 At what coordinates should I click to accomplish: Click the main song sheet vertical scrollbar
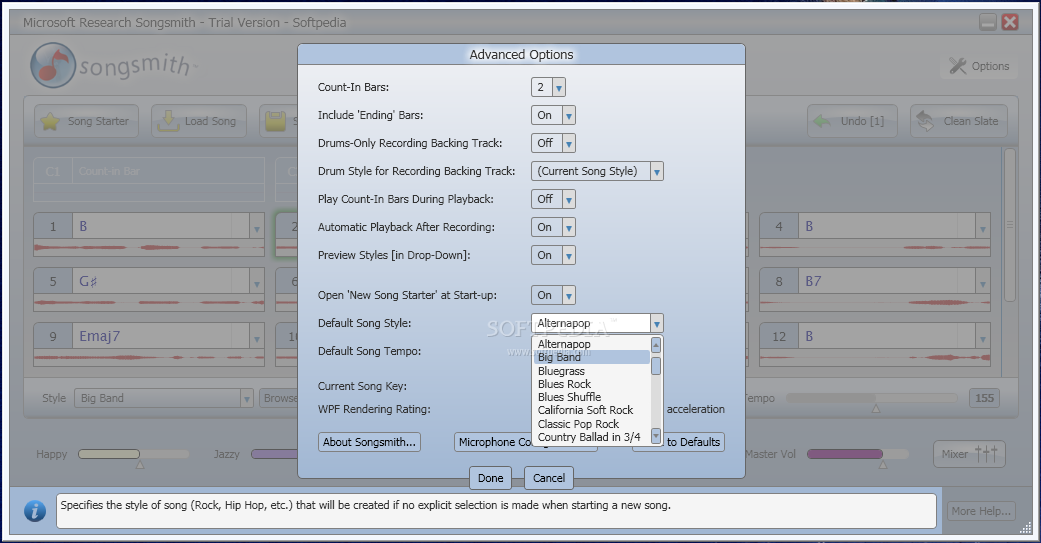(1009, 224)
